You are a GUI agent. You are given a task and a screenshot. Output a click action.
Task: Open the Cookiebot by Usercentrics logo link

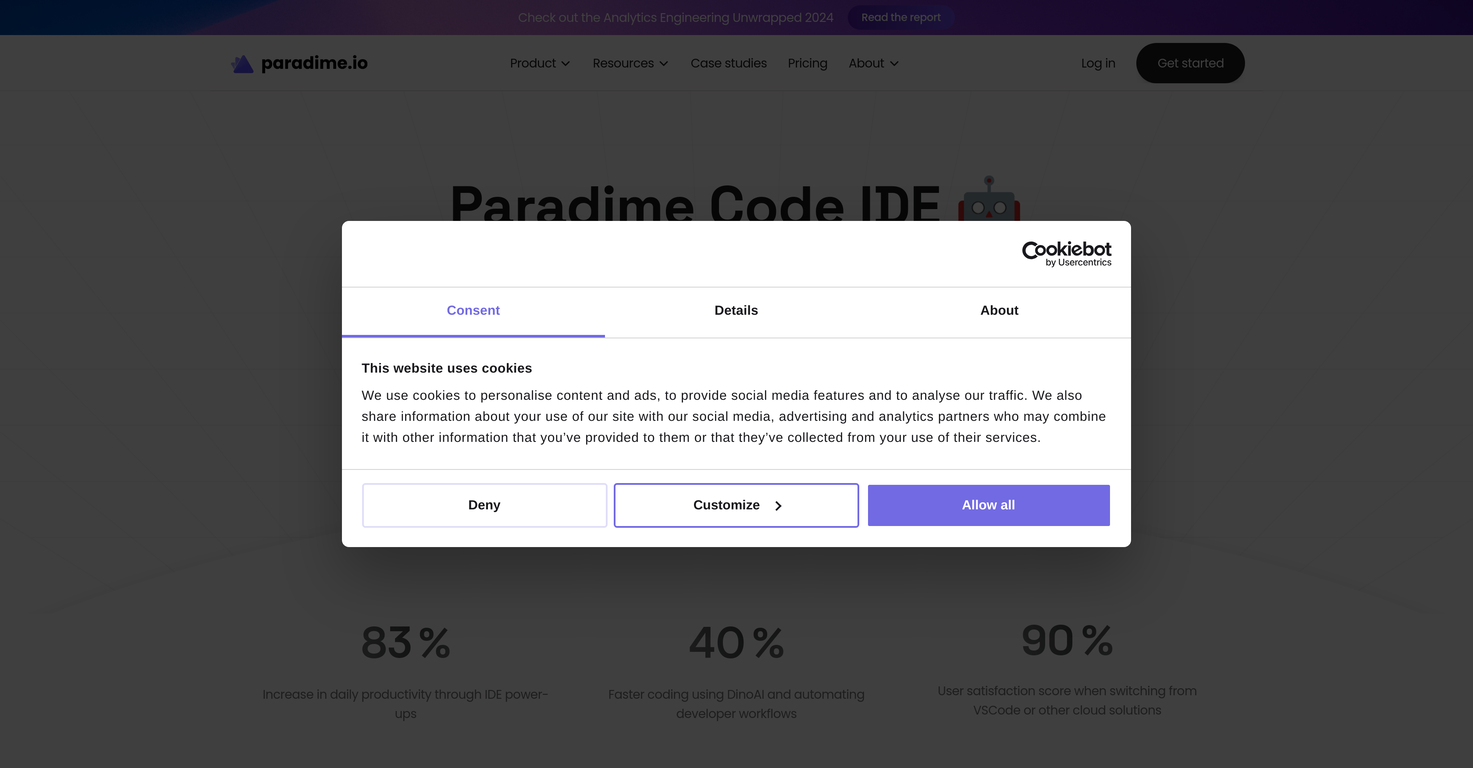click(x=1066, y=254)
